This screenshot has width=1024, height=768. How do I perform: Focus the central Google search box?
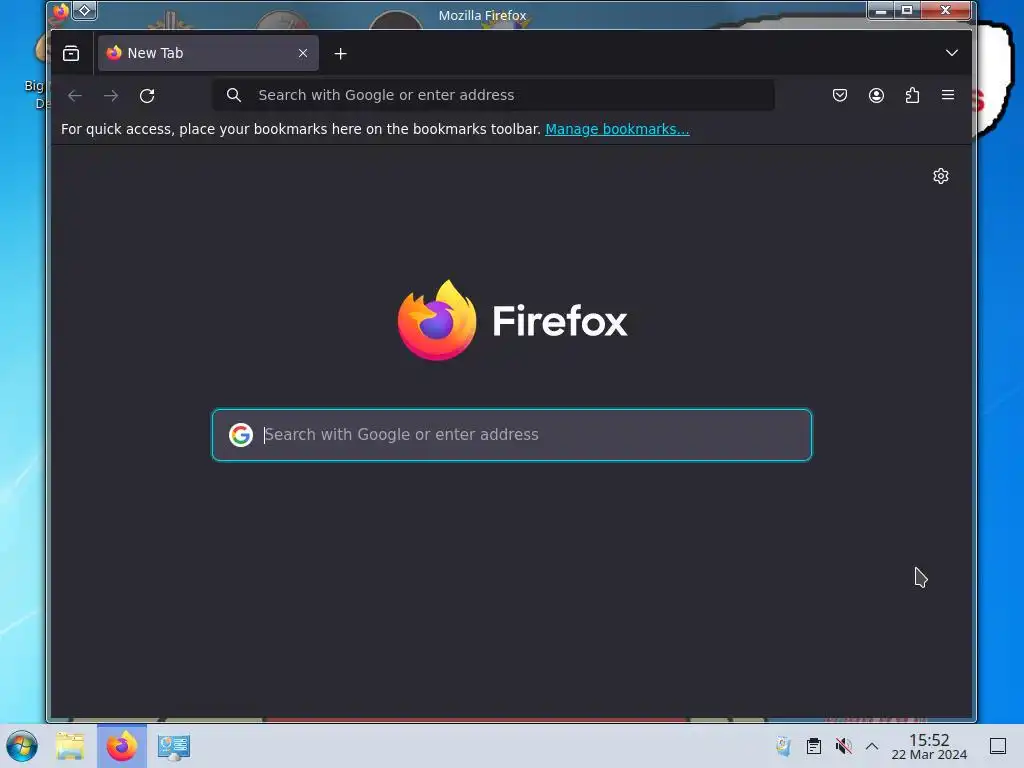click(x=512, y=435)
